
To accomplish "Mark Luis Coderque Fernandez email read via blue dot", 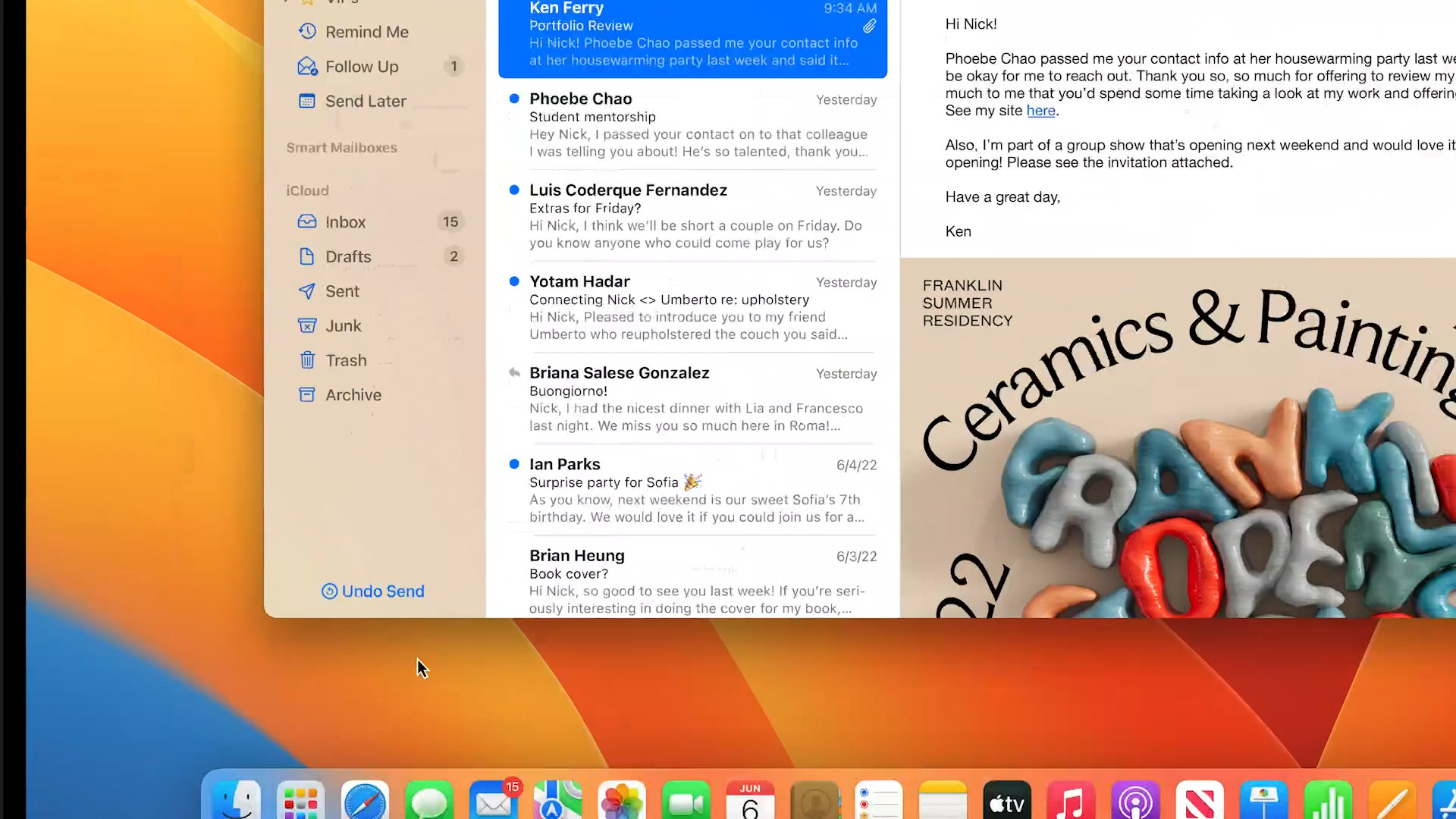I will click(x=514, y=190).
